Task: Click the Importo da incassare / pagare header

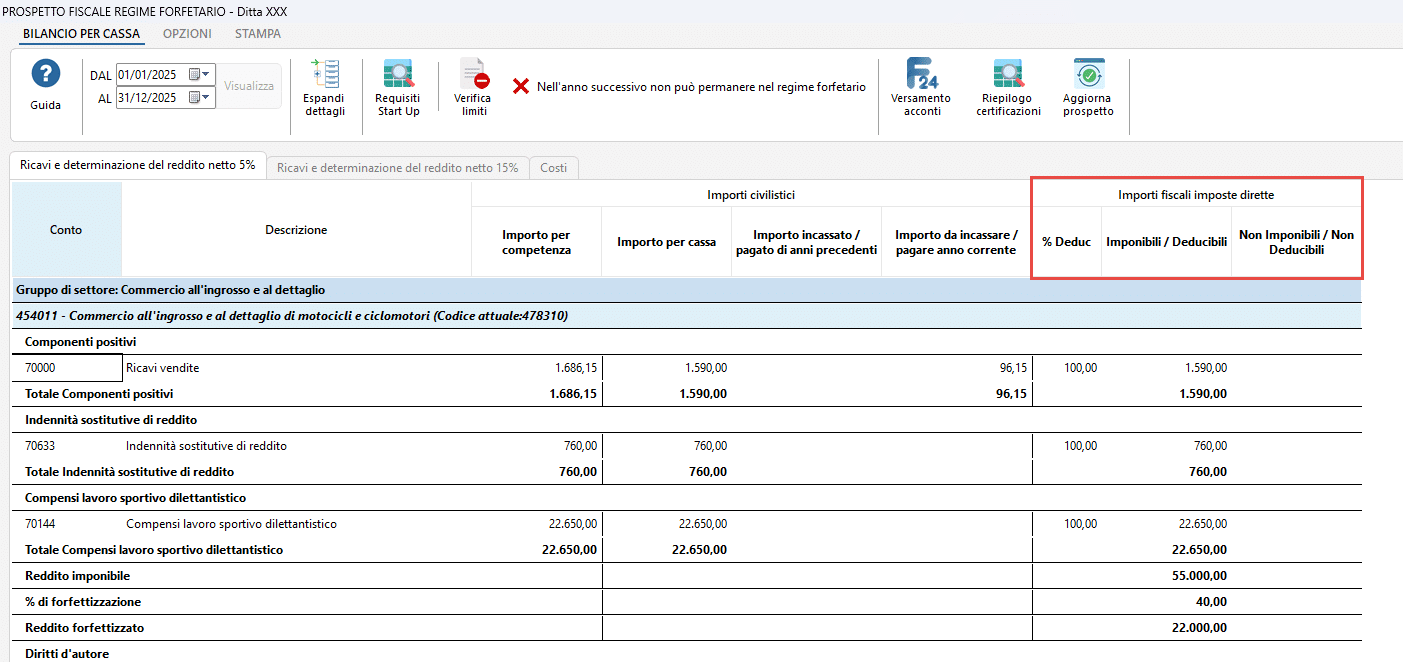Action: (956, 242)
